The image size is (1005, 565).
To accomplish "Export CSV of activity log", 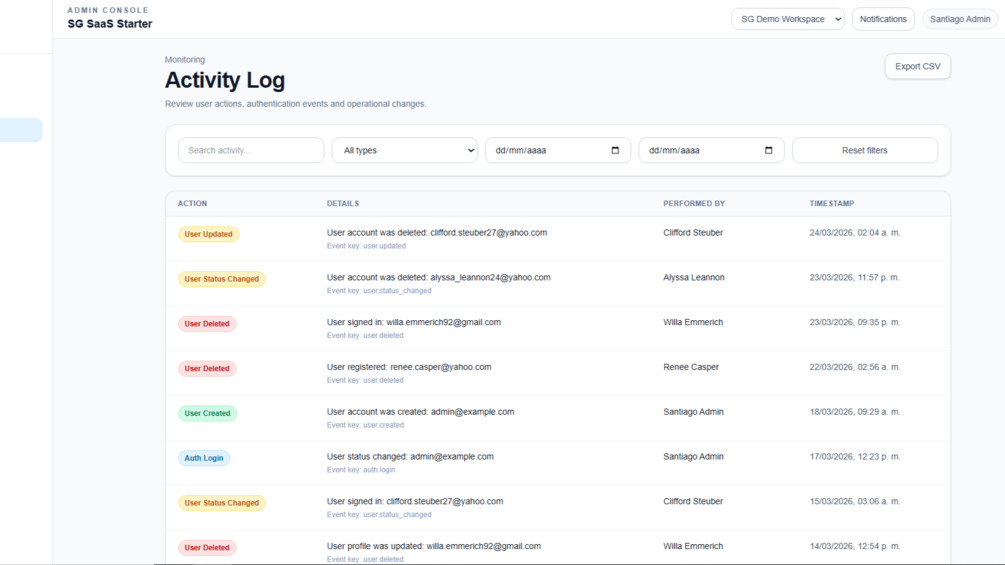I will pos(917,67).
